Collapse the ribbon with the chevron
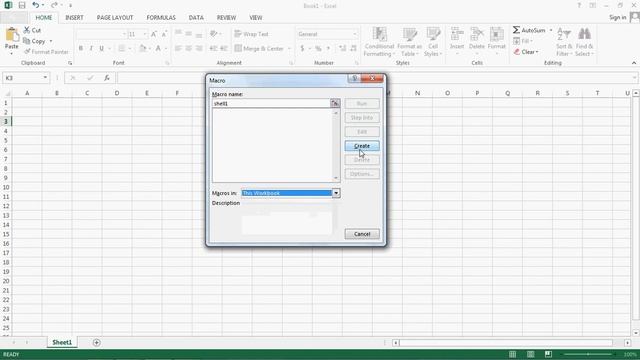 [x=633, y=63]
